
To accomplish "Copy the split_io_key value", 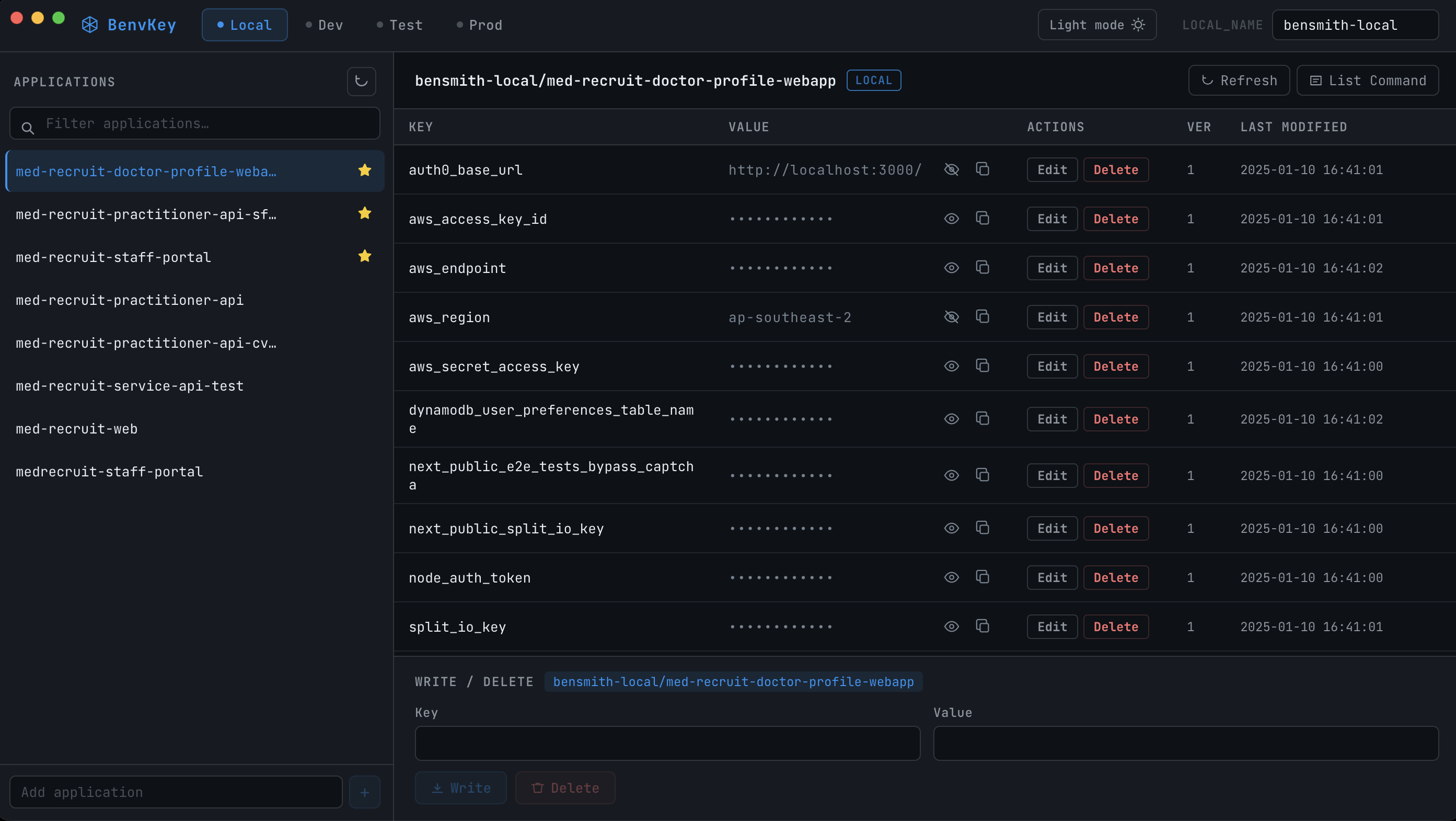I will (x=983, y=626).
